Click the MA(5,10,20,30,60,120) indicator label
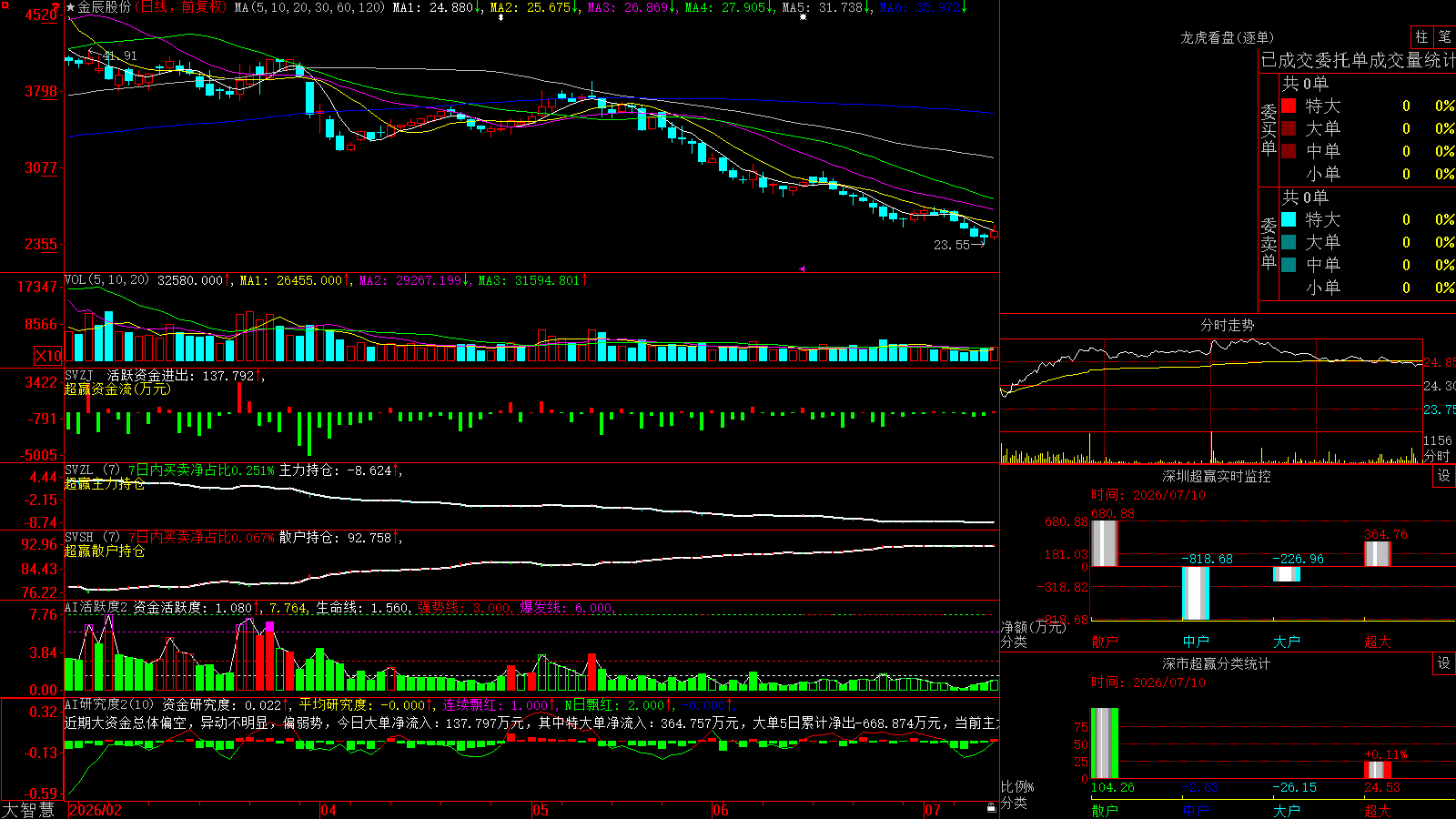The width and height of the screenshot is (1456, 819). (x=310, y=7)
